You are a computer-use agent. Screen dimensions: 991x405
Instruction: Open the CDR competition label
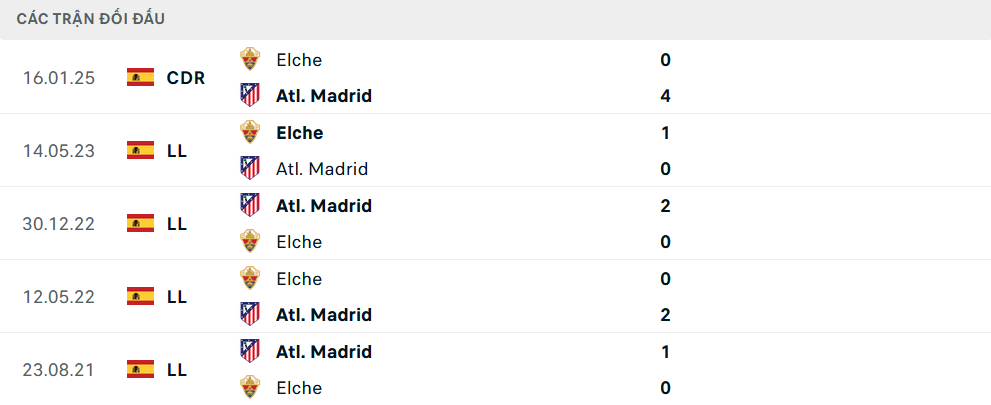(x=186, y=78)
